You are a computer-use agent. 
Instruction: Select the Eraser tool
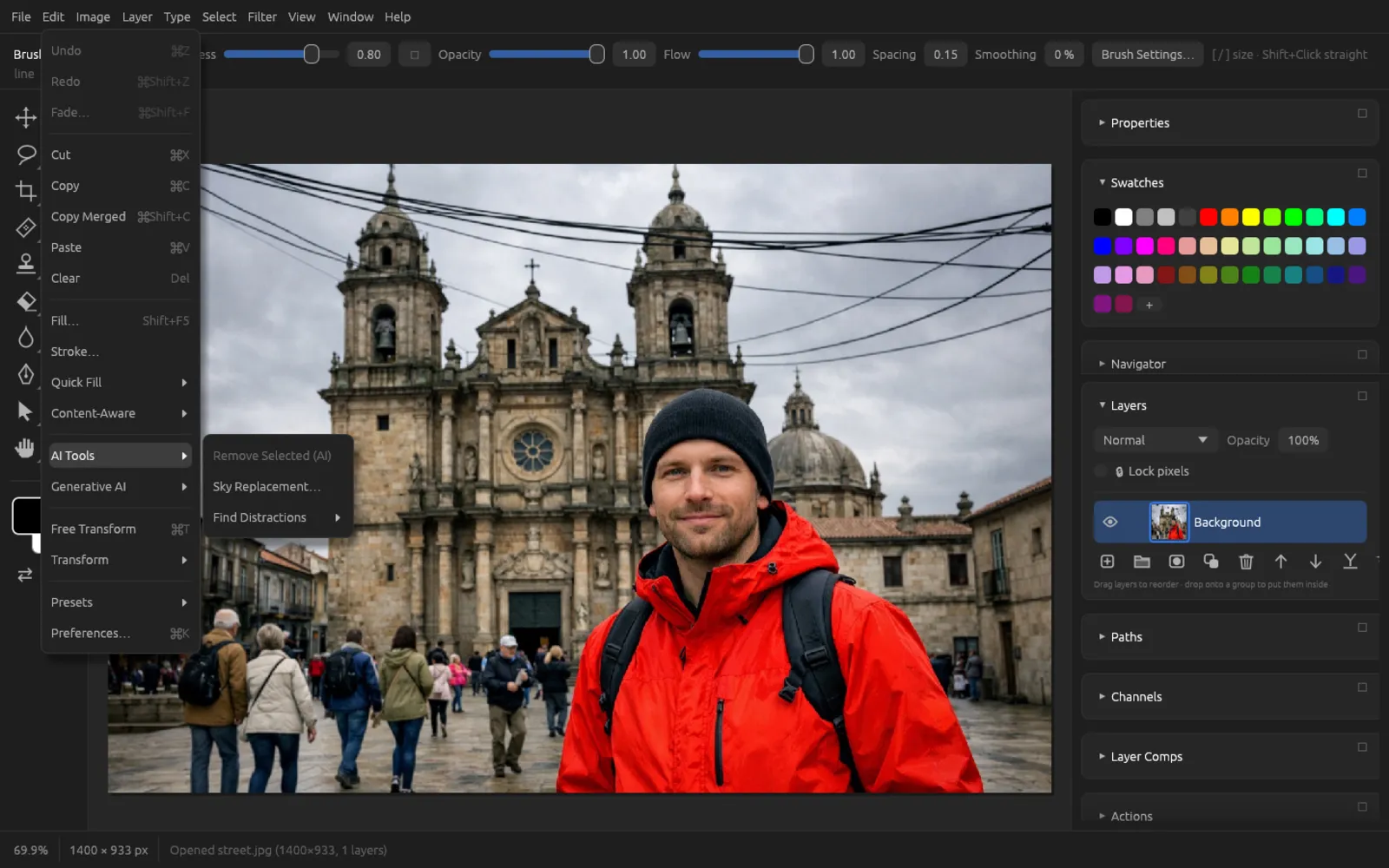[x=25, y=301]
